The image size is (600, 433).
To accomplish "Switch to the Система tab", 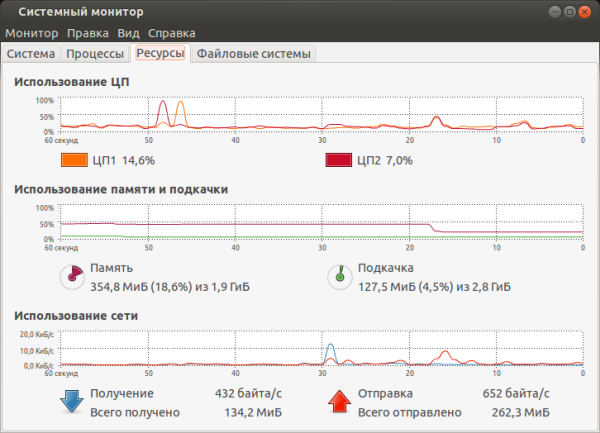I will coord(31,54).
